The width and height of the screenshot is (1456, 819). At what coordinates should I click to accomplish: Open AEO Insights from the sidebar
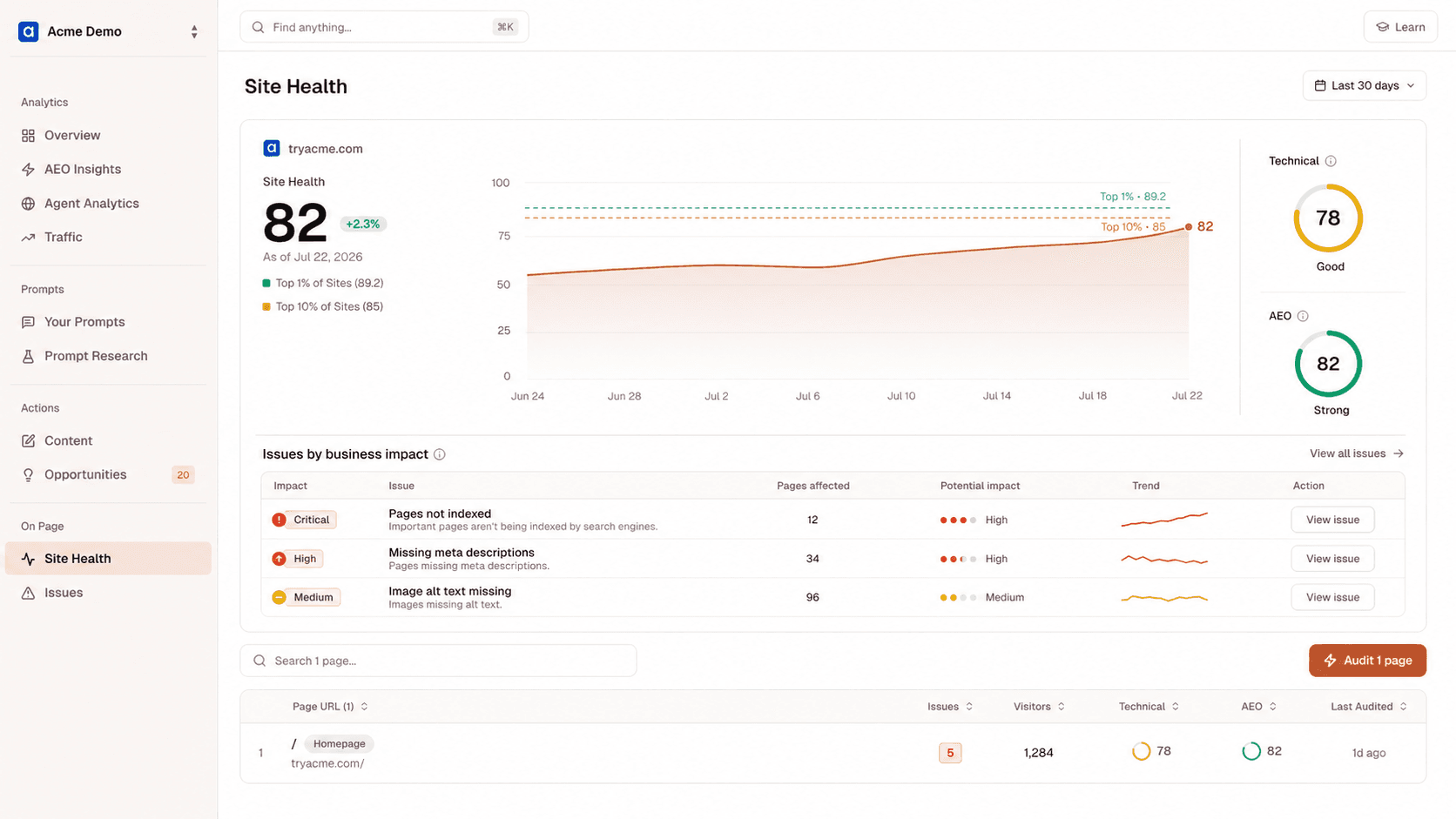point(83,169)
